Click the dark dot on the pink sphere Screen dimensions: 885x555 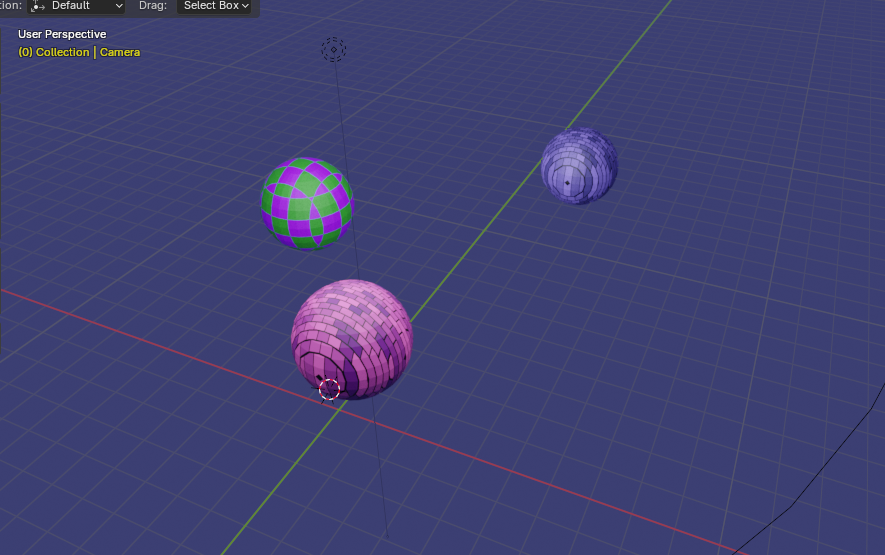(x=320, y=377)
